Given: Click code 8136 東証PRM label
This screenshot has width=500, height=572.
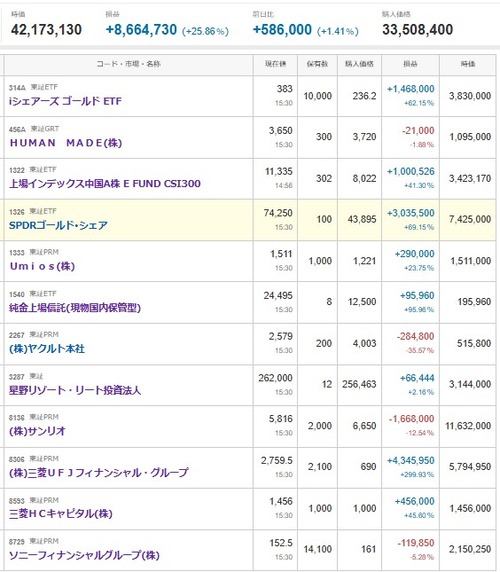Looking at the screenshot, I should click(34, 417).
